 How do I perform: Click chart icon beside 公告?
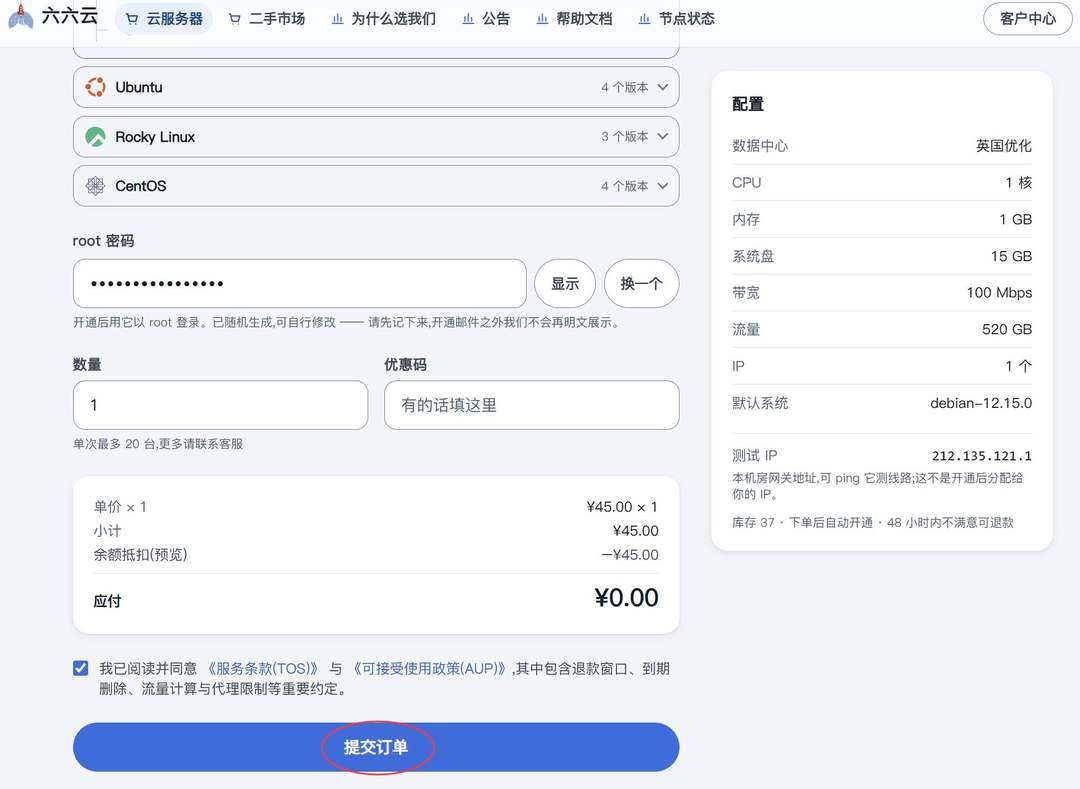tap(468, 19)
